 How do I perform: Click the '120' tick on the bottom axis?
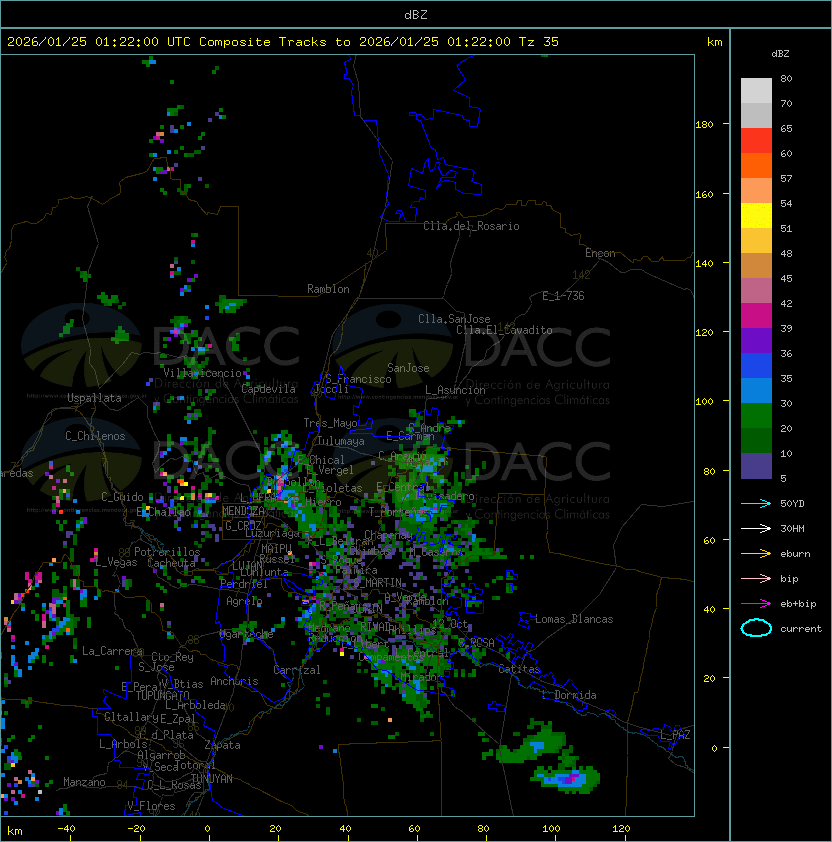click(621, 829)
